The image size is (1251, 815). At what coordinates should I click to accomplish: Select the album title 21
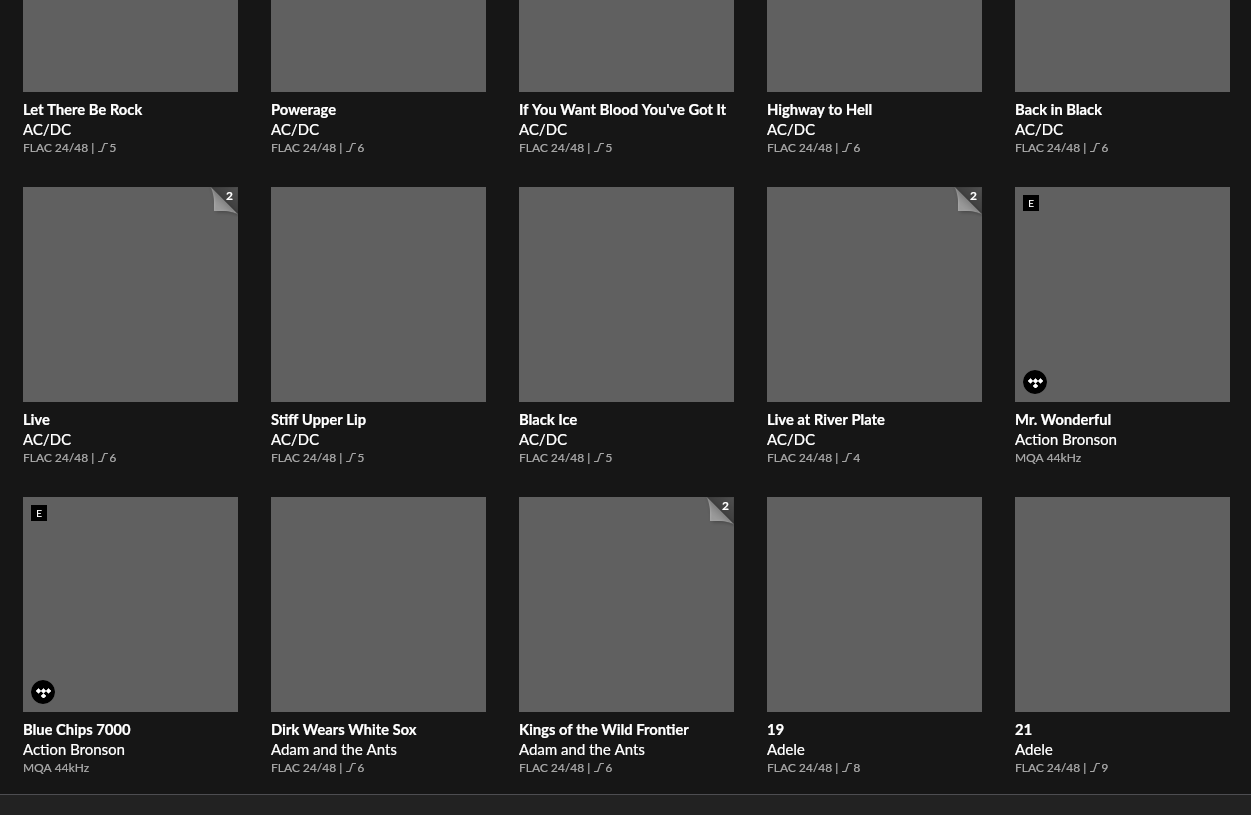1023,730
